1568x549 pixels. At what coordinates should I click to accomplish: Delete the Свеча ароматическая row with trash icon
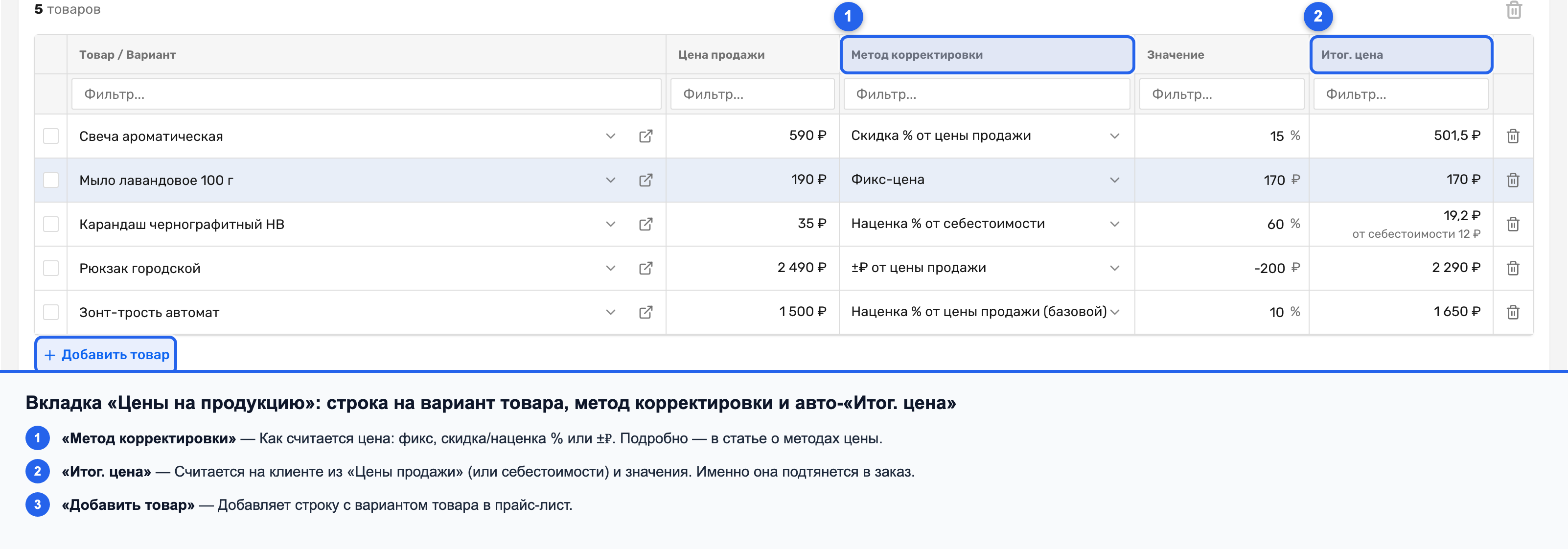[1513, 136]
